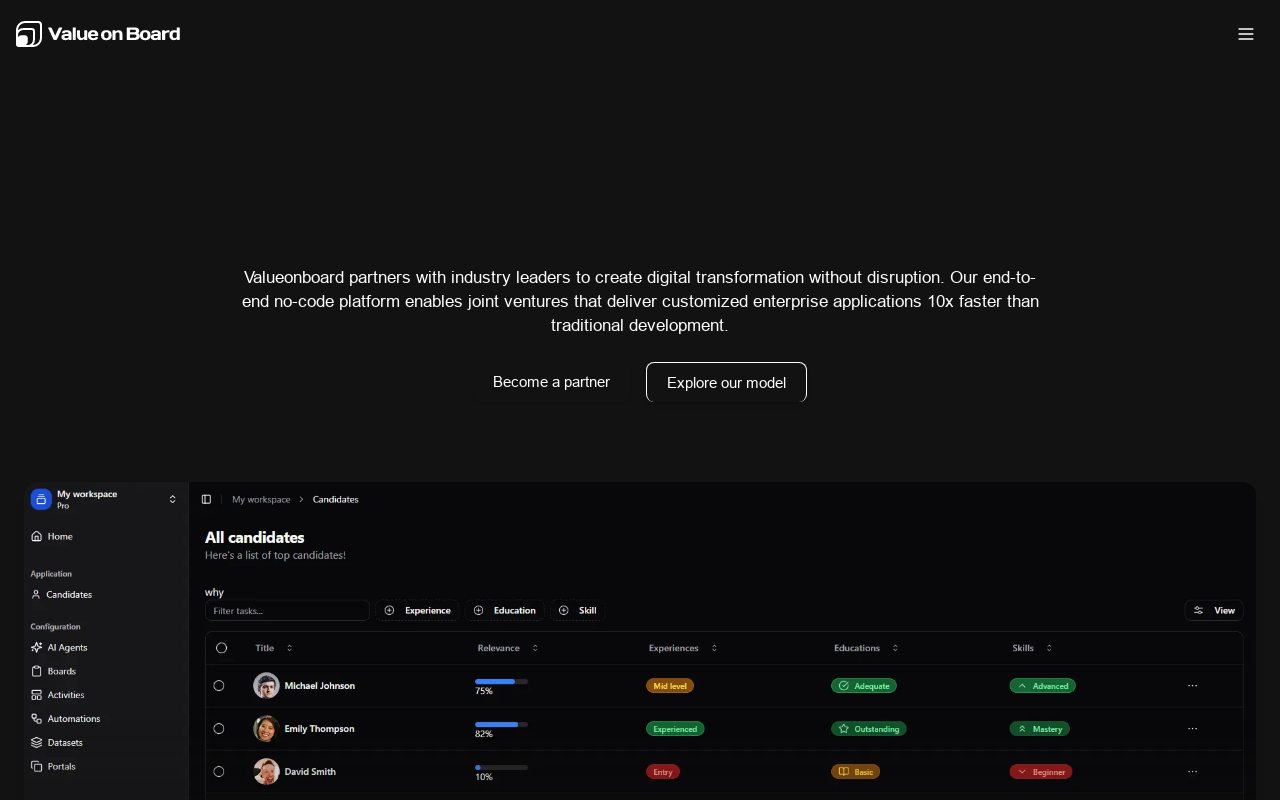This screenshot has height=800, width=1280.
Task: Click the Outstanding education badge
Action: pos(869,729)
